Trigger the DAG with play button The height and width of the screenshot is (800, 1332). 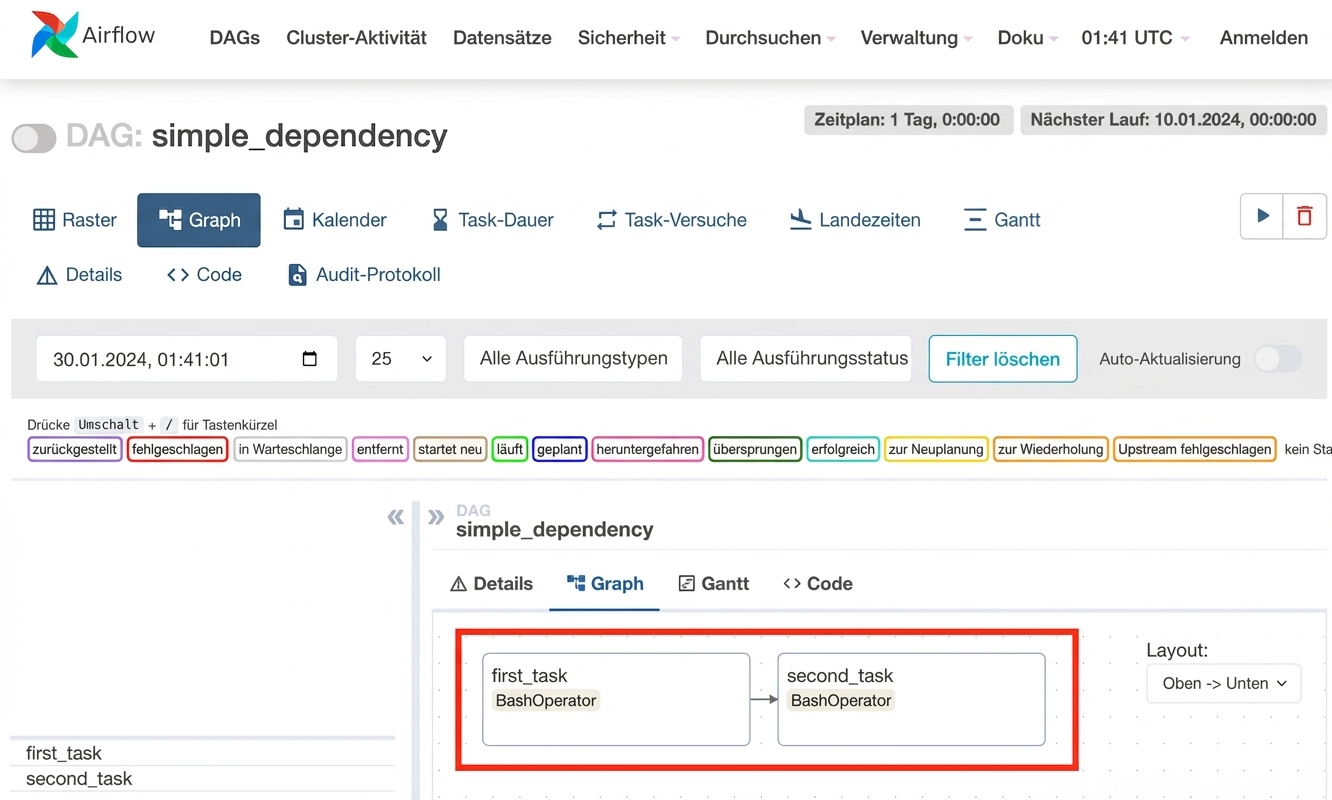pos(1262,216)
